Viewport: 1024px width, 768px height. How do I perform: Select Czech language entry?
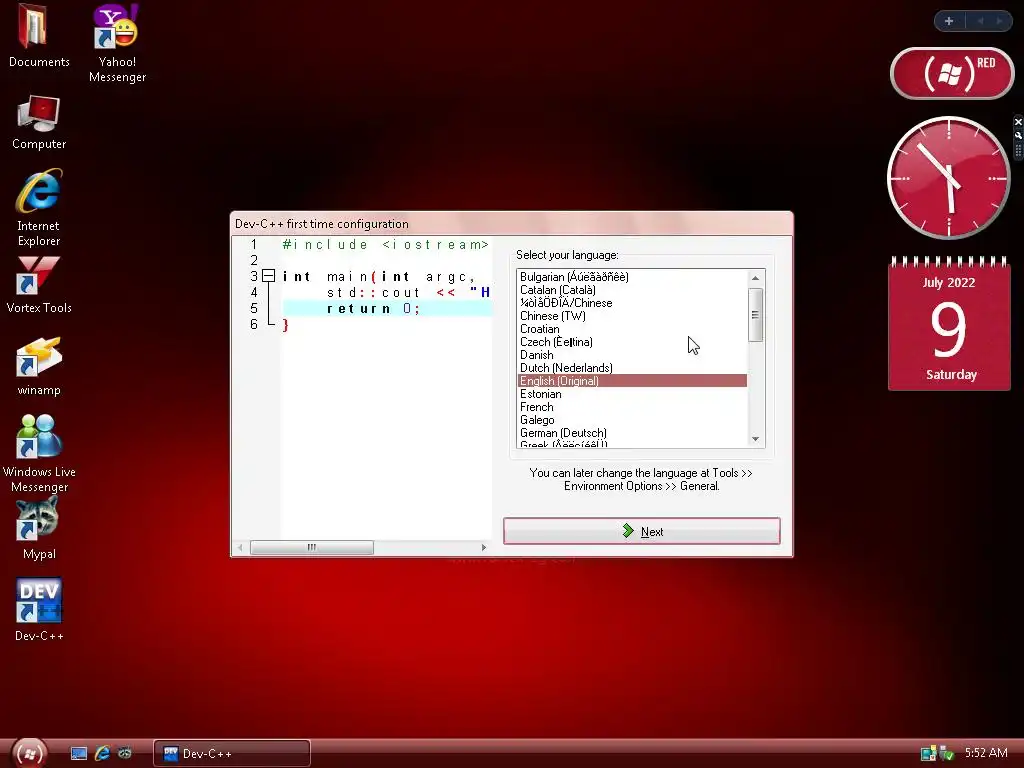point(632,342)
